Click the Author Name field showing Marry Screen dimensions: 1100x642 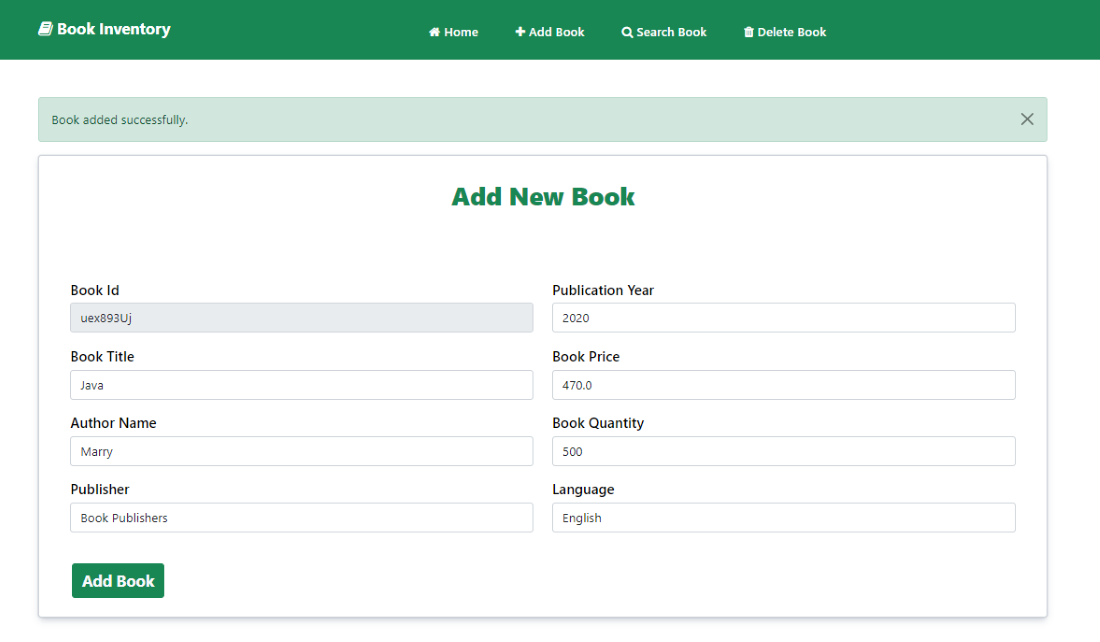(300, 451)
